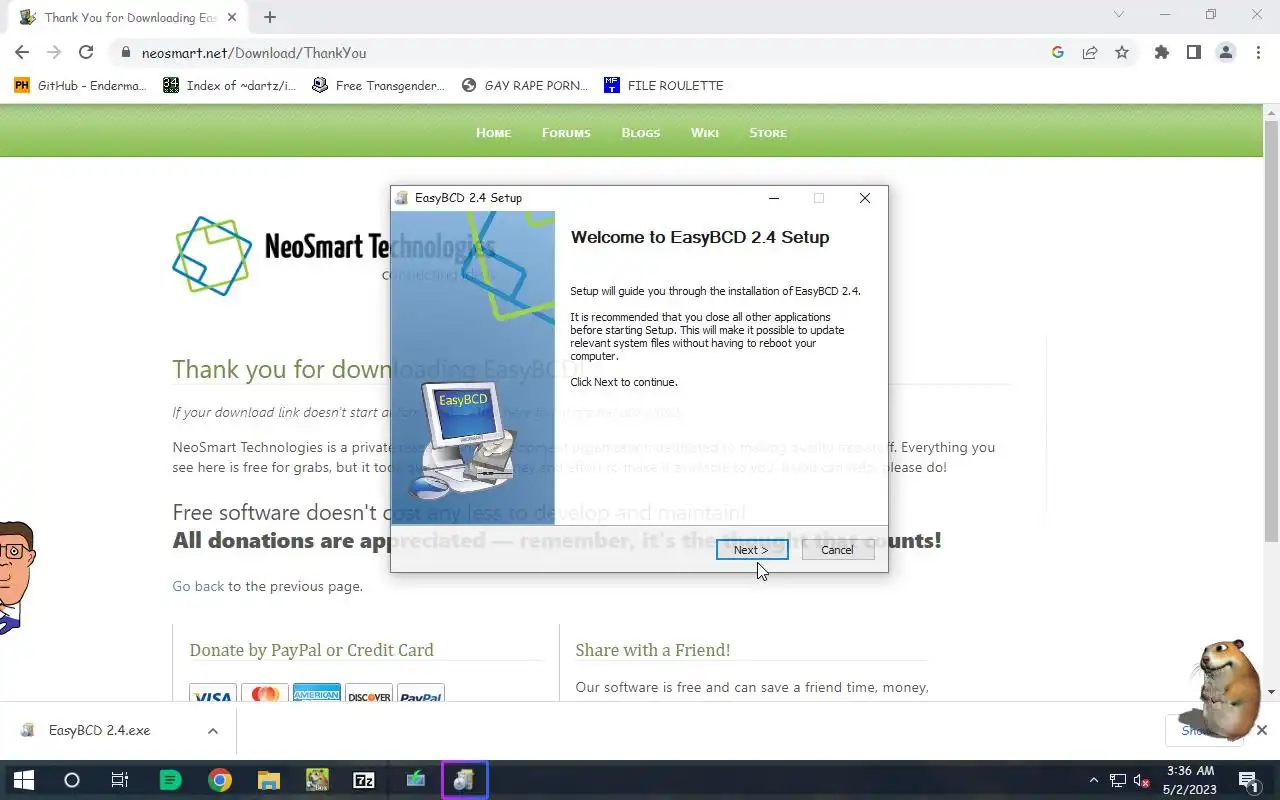Open the GitHub - Enderma bookmark

coord(80,86)
